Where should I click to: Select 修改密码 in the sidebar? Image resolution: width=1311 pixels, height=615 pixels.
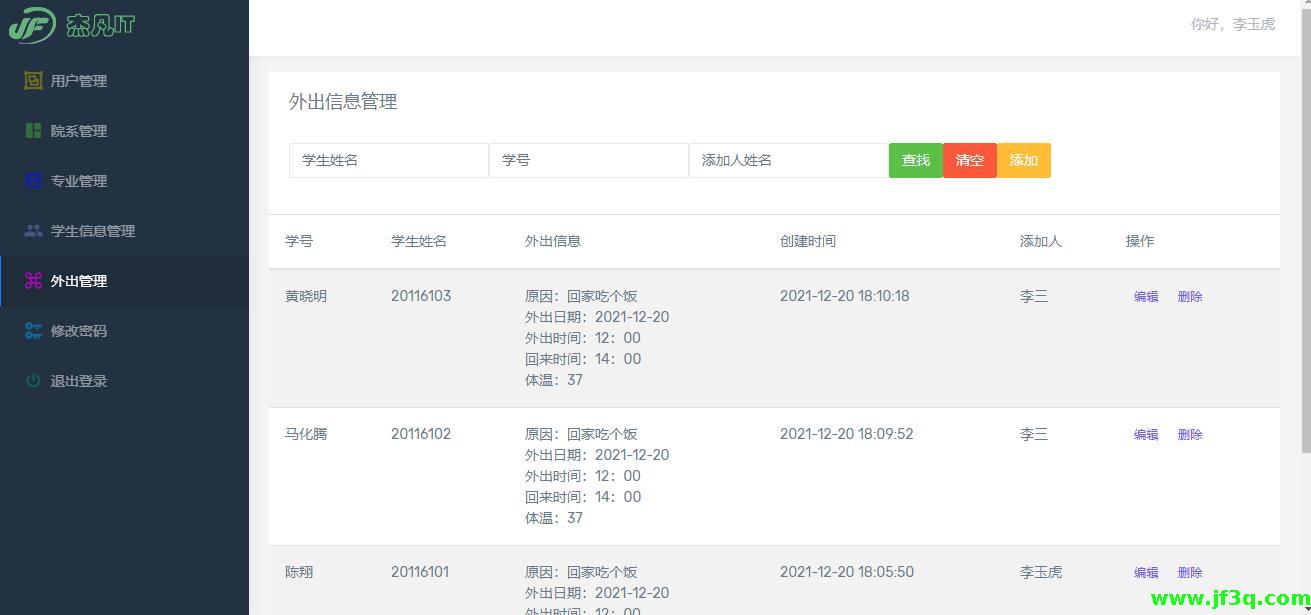(x=79, y=331)
